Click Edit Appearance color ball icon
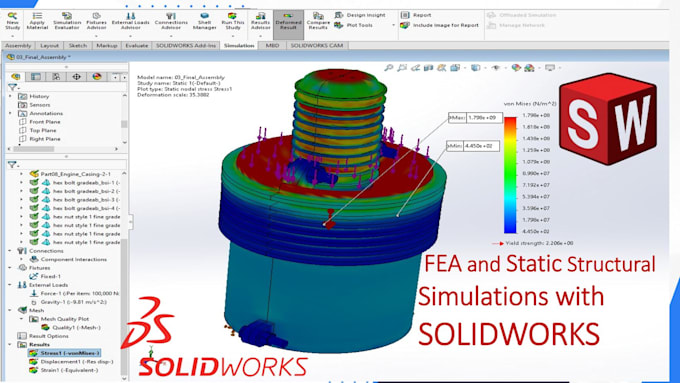This screenshot has height=383, width=680. click(516, 68)
